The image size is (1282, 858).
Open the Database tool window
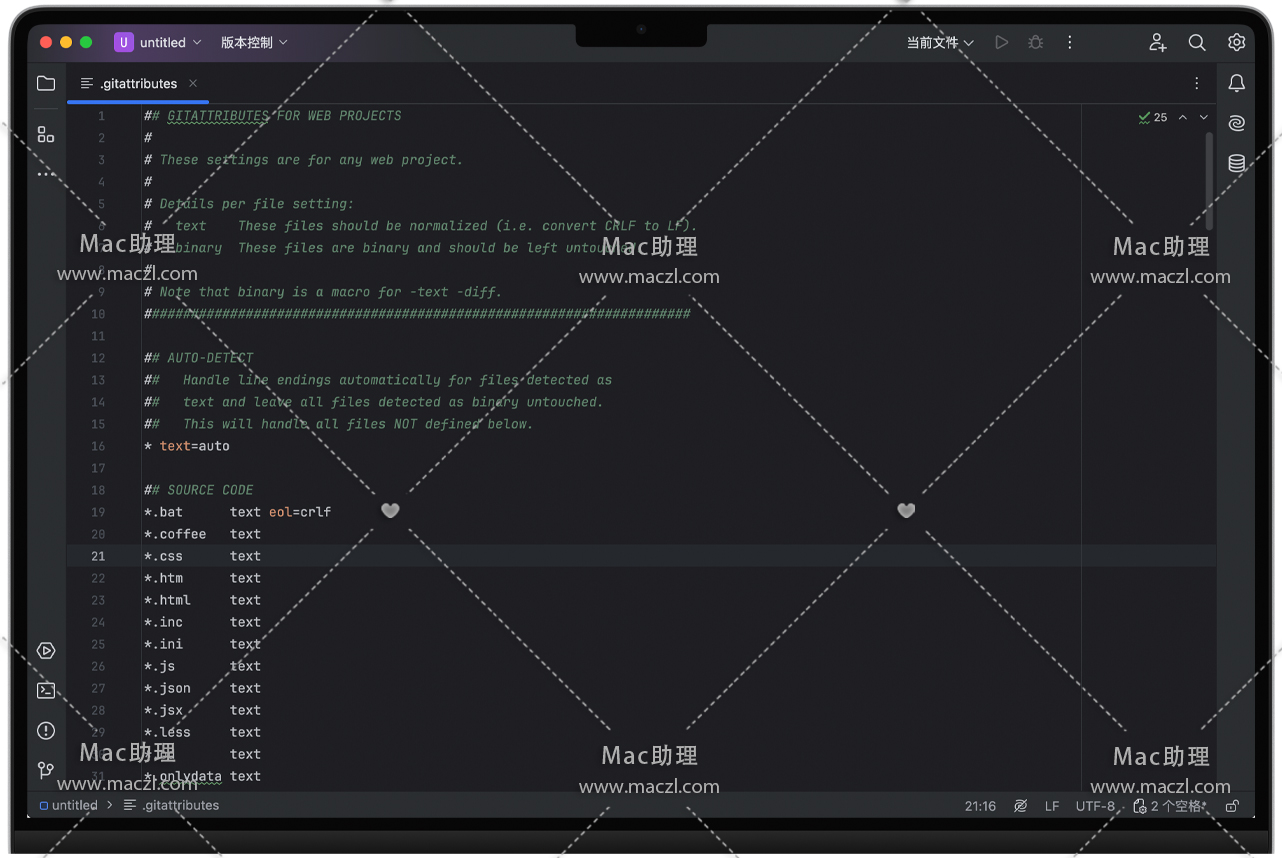1237,163
